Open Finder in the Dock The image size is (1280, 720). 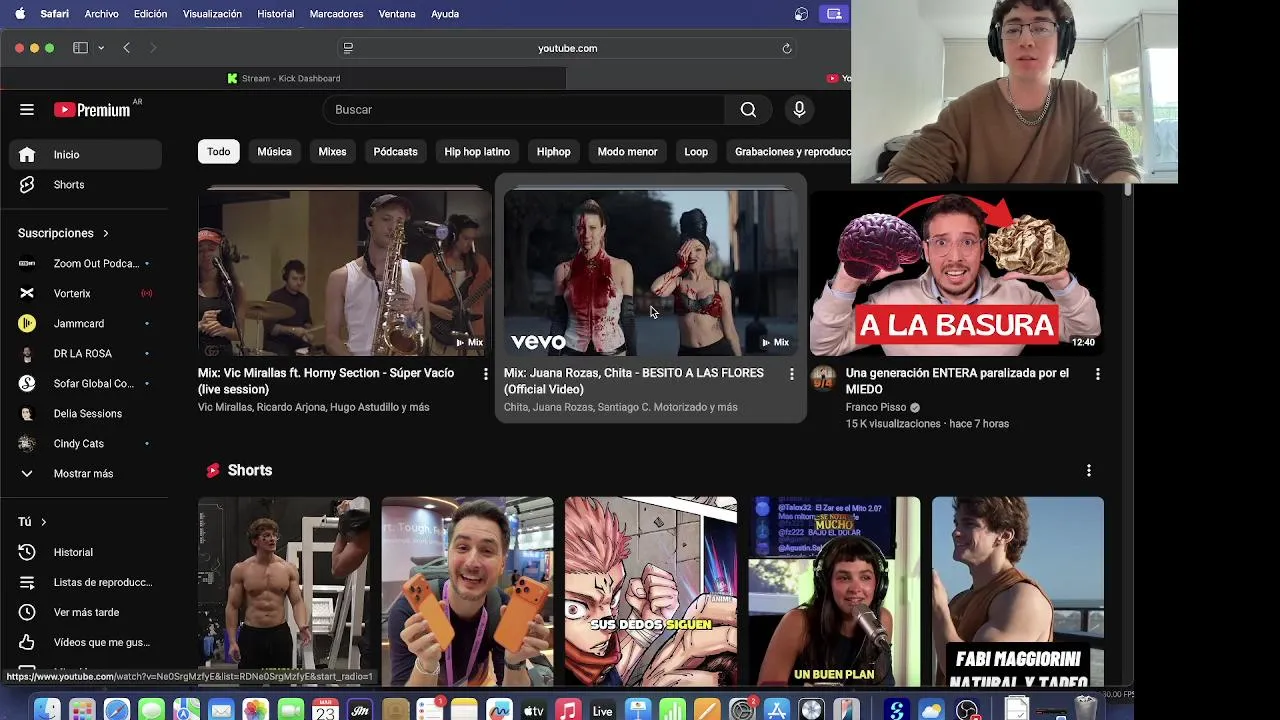pyautogui.click(x=47, y=709)
